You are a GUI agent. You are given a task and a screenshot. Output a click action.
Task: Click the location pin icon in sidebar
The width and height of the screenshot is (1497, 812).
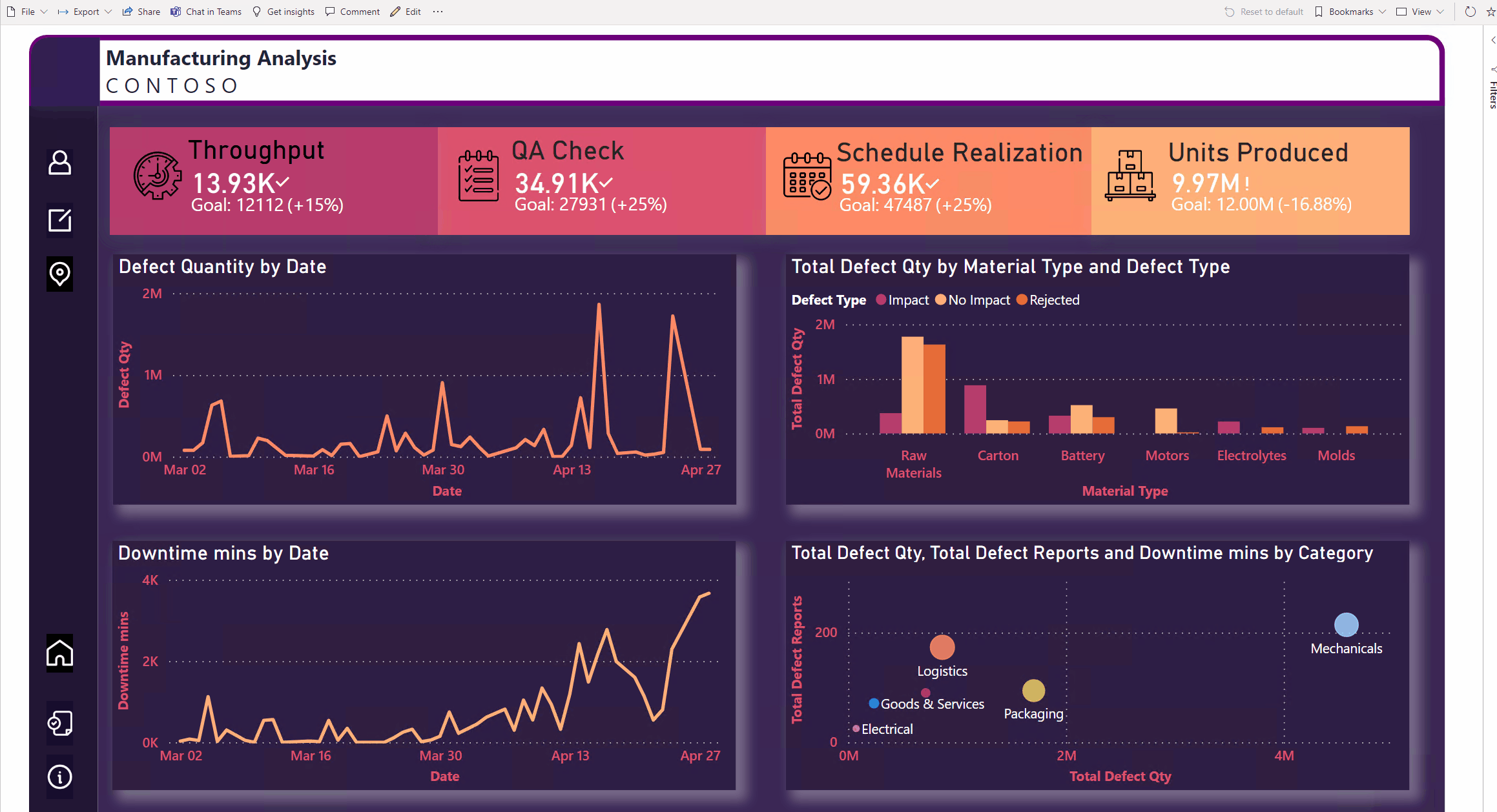point(59,274)
